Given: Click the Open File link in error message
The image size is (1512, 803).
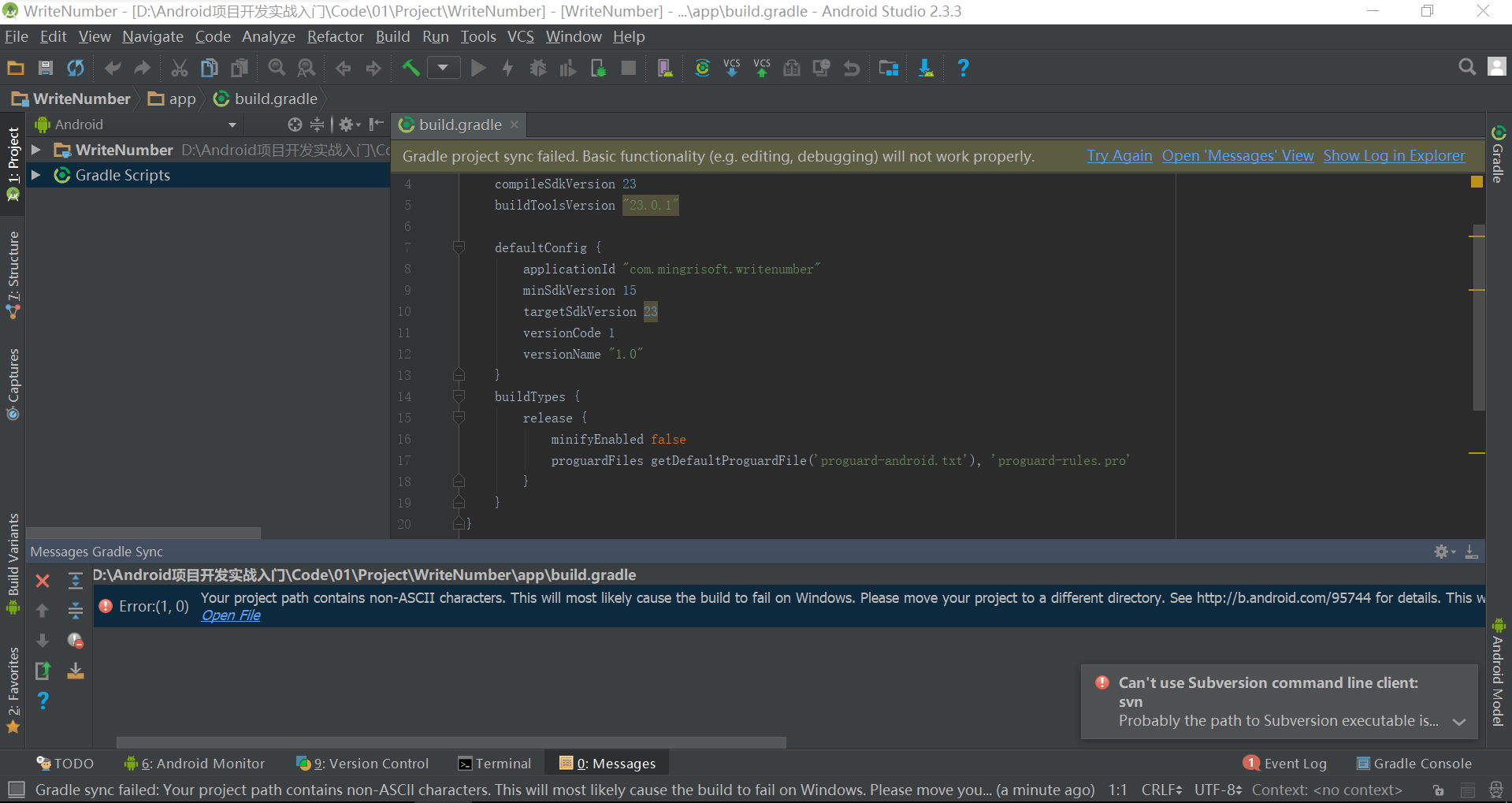Looking at the screenshot, I should [231, 615].
